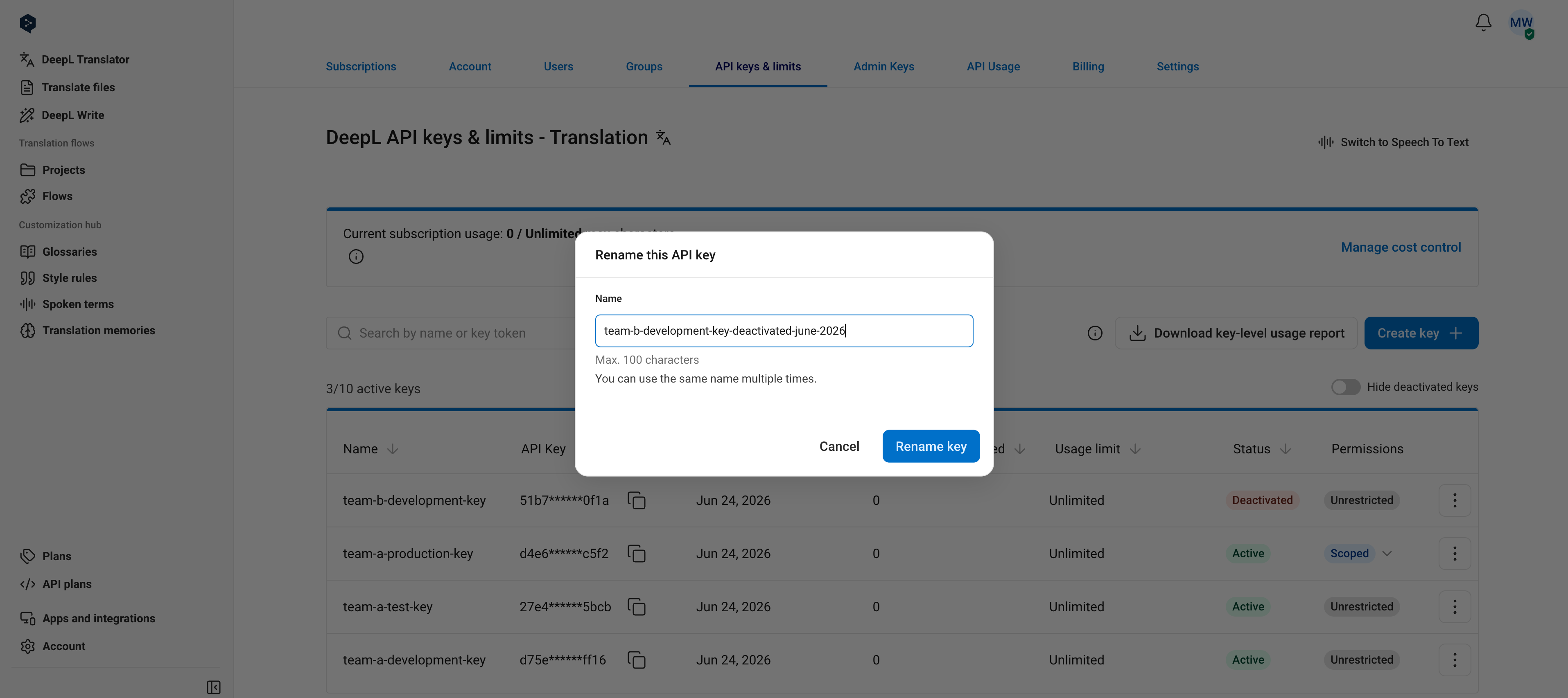Expand Scoped permissions for team-a-production-key
Screen dimensions: 1568x698
click(1387, 554)
